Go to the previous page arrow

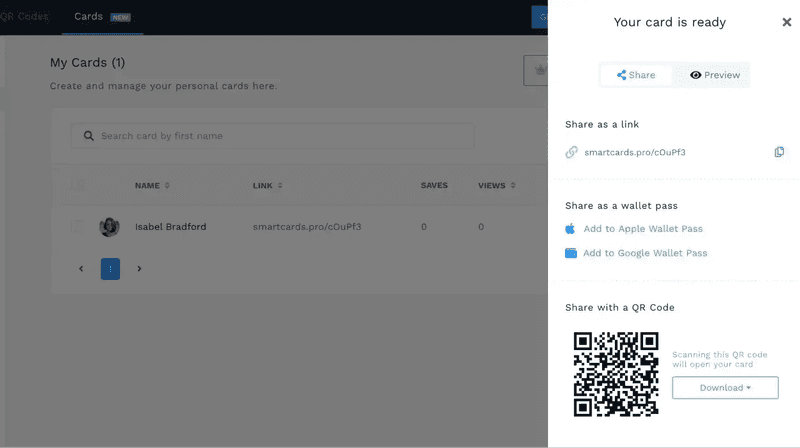(82, 268)
